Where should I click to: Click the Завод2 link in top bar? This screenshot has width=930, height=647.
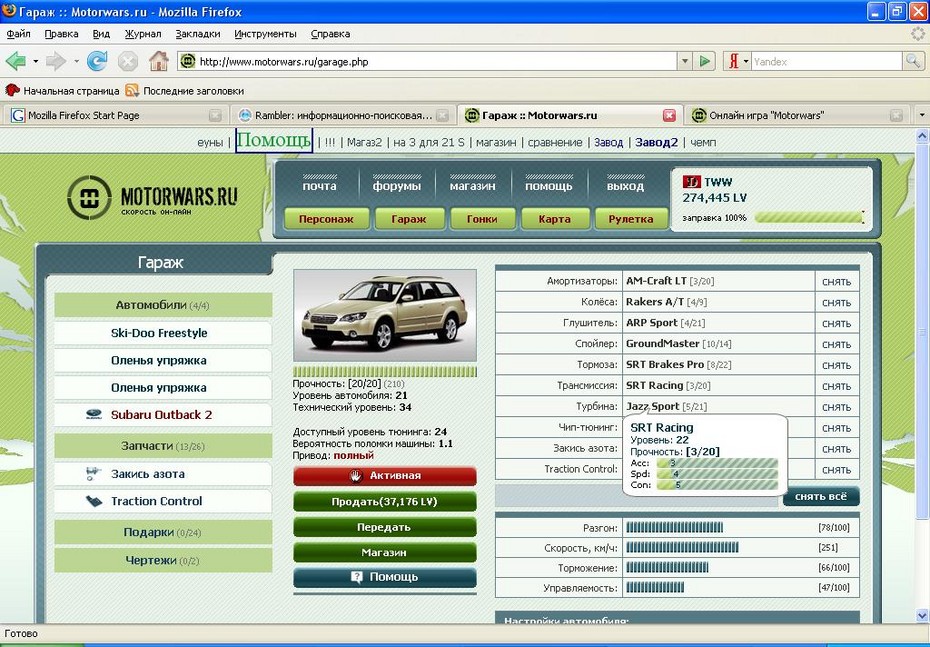(x=656, y=142)
